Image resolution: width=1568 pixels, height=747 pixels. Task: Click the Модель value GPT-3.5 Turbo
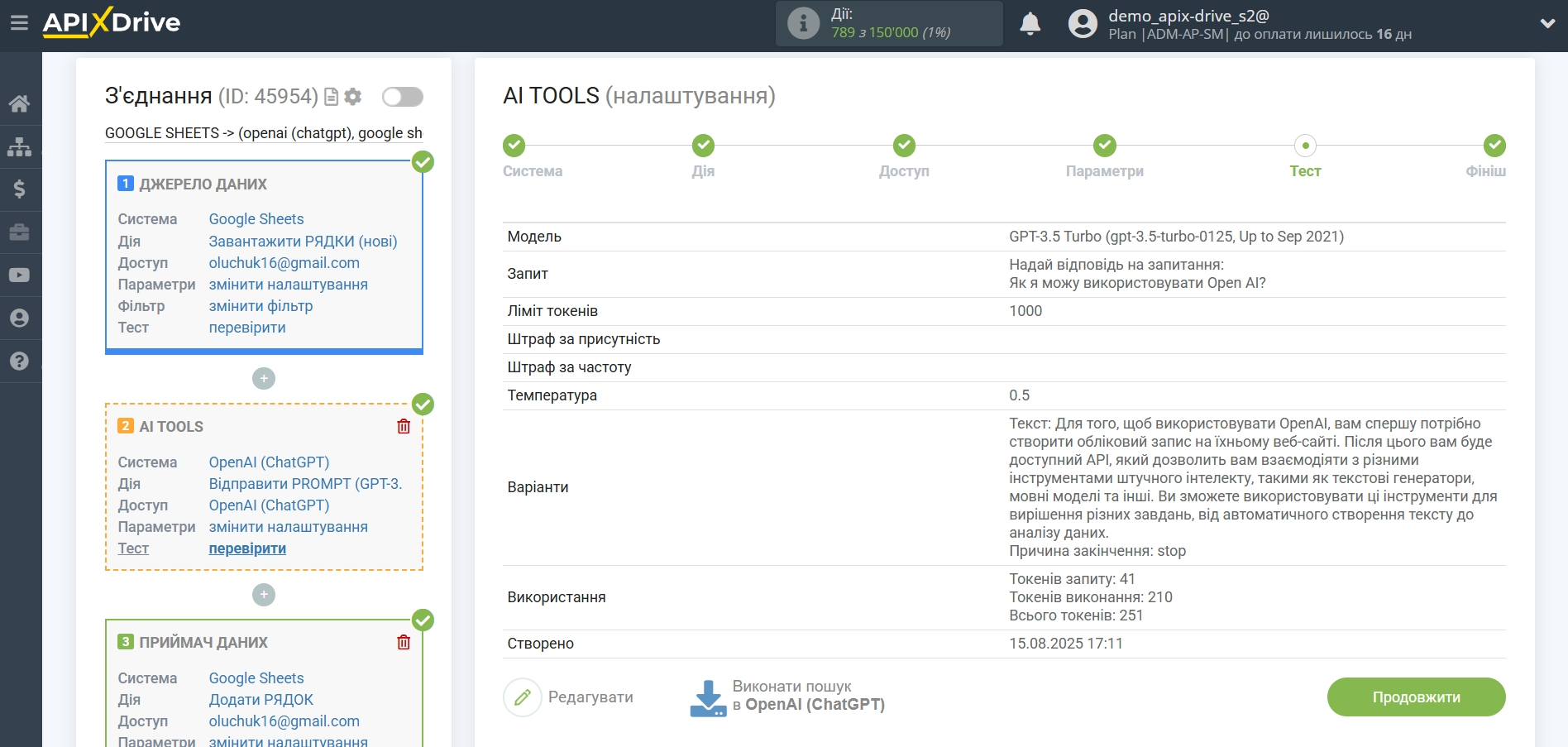(1176, 237)
